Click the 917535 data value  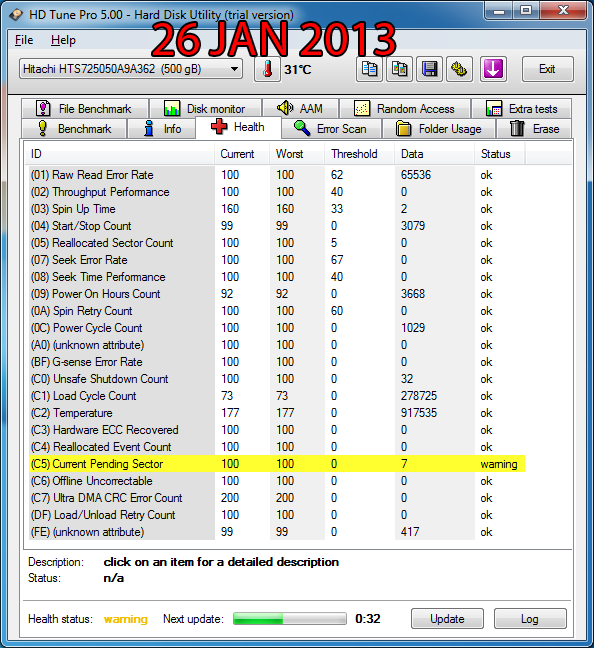418,413
